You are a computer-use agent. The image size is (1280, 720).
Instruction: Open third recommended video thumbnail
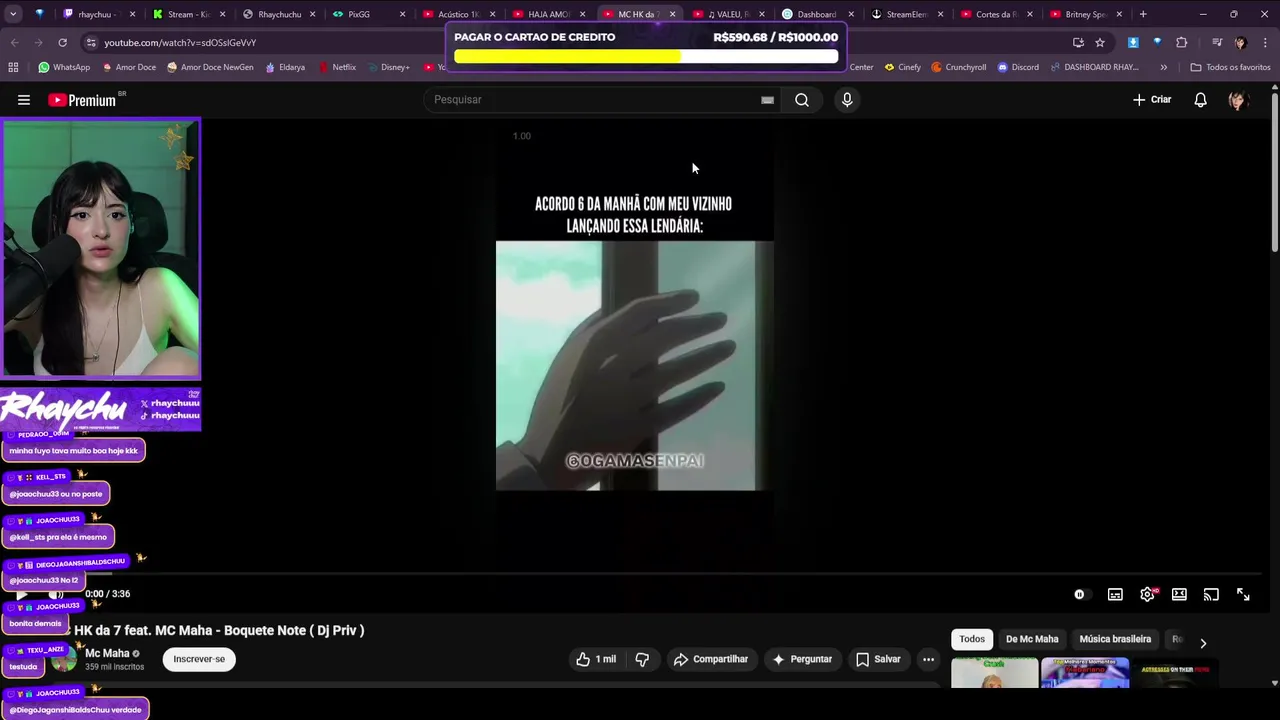click(1175, 673)
